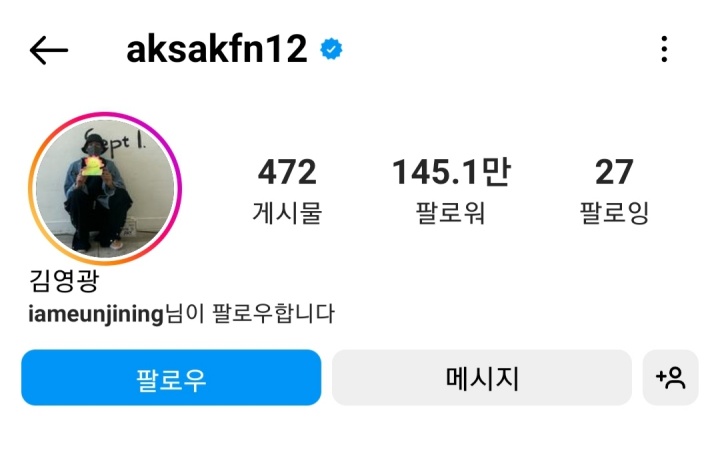Send a message via 메시지 button
Viewport: 720px width, 466px height.
pos(482,377)
